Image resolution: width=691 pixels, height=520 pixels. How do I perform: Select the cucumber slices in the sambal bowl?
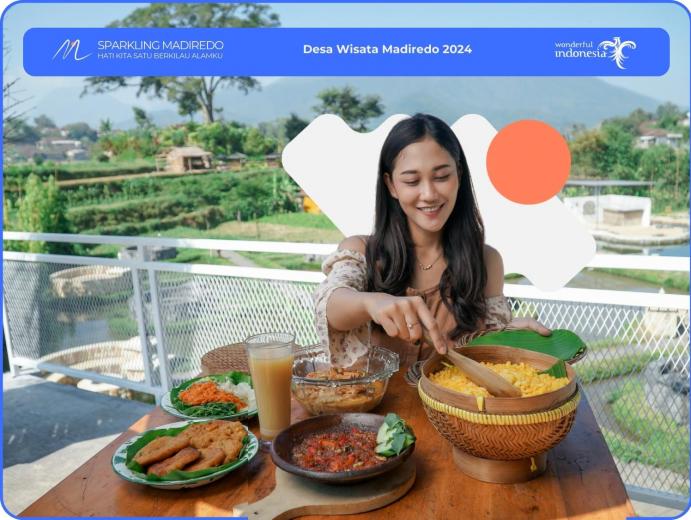pyautogui.click(x=394, y=435)
